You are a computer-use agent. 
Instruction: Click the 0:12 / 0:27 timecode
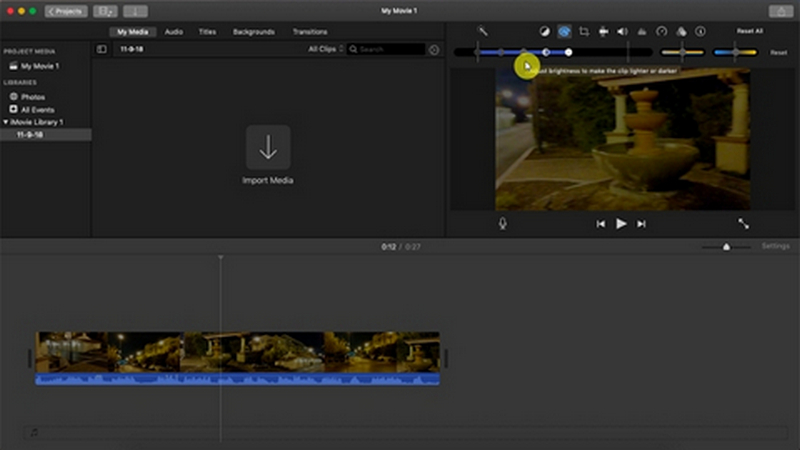pyautogui.click(x=401, y=246)
